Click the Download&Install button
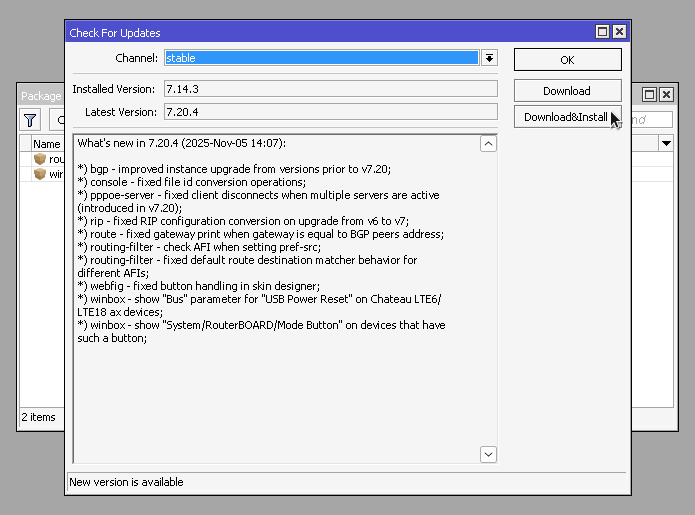Image resolution: width=695 pixels, height=515 pixels. tap(567, 117)
